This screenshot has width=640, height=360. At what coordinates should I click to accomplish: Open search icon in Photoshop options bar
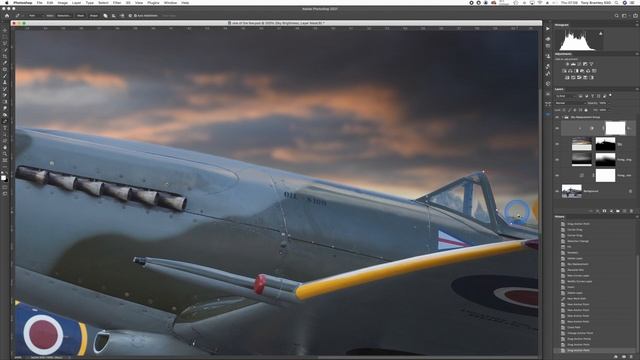(x=617, y=16)
